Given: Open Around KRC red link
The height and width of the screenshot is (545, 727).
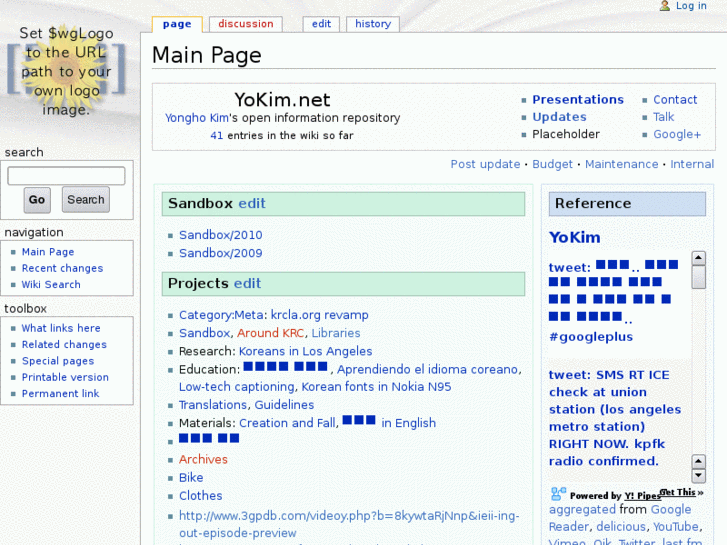Looking at the screenshot, I should pyautogui.click(x=270, y=333).
